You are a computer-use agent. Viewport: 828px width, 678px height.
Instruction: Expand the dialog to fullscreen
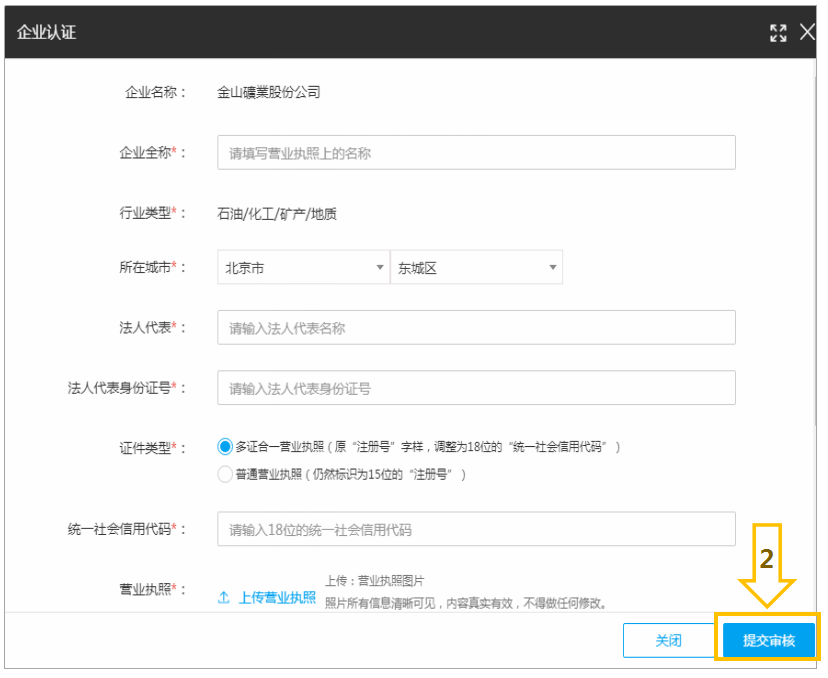[x=777, y=33]
